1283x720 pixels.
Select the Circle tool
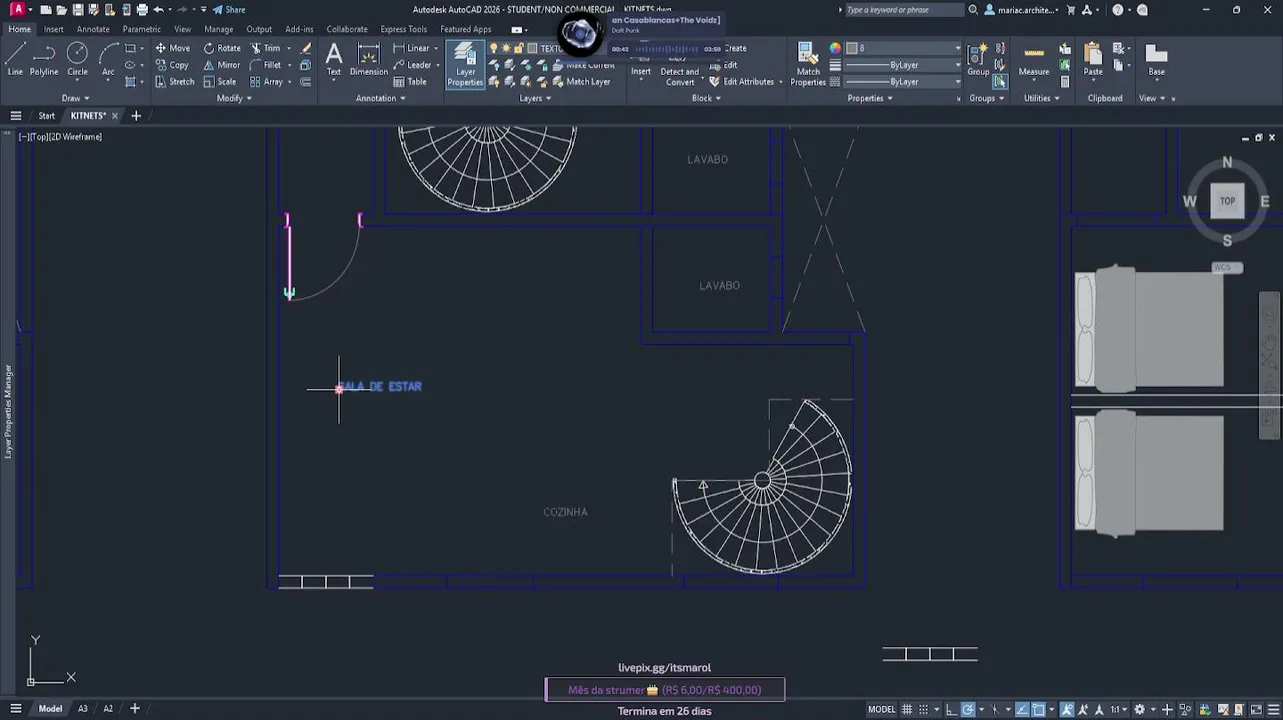tap(77, 59)
